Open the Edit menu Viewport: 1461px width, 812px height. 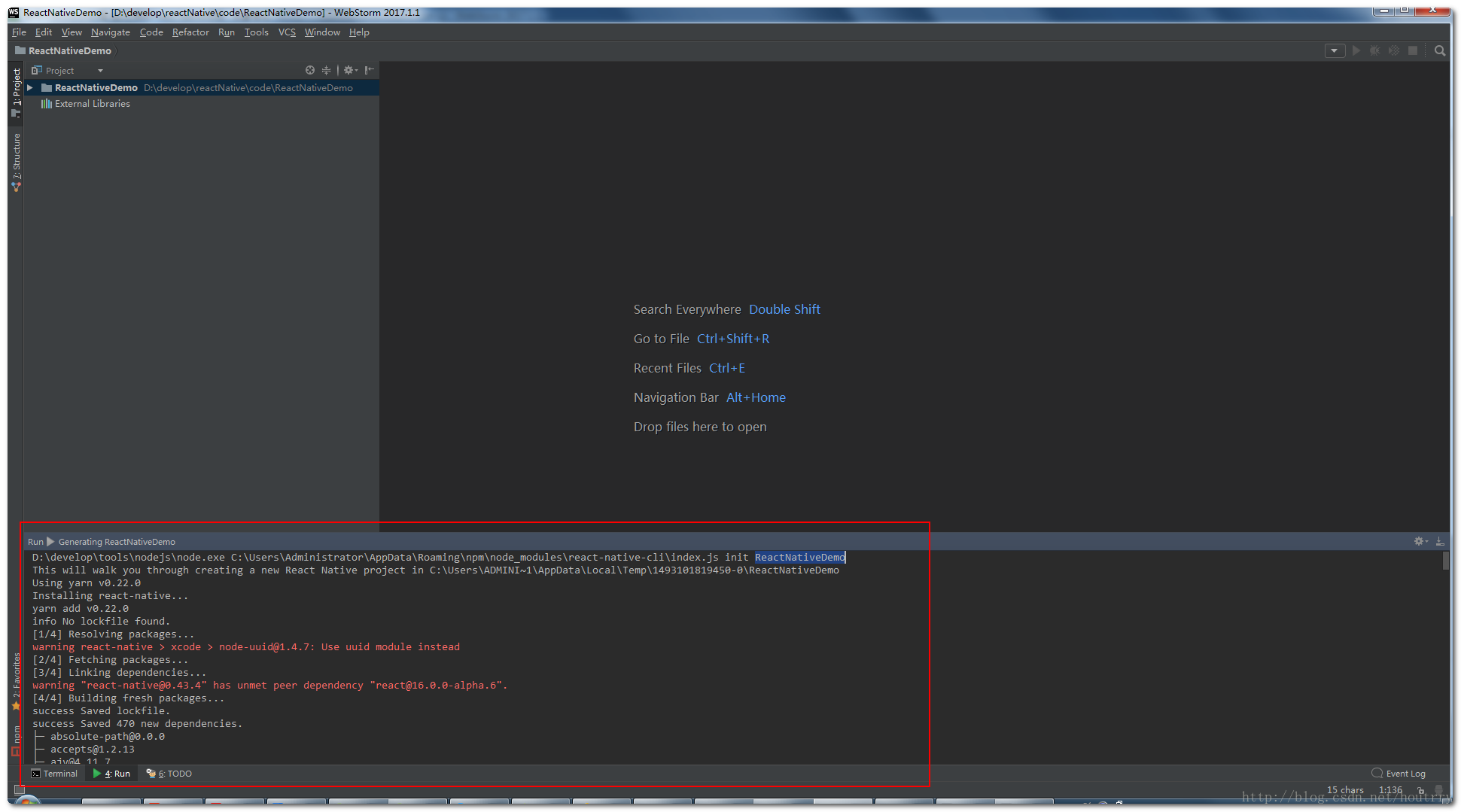pyautogui.click(x=44, y=32)
